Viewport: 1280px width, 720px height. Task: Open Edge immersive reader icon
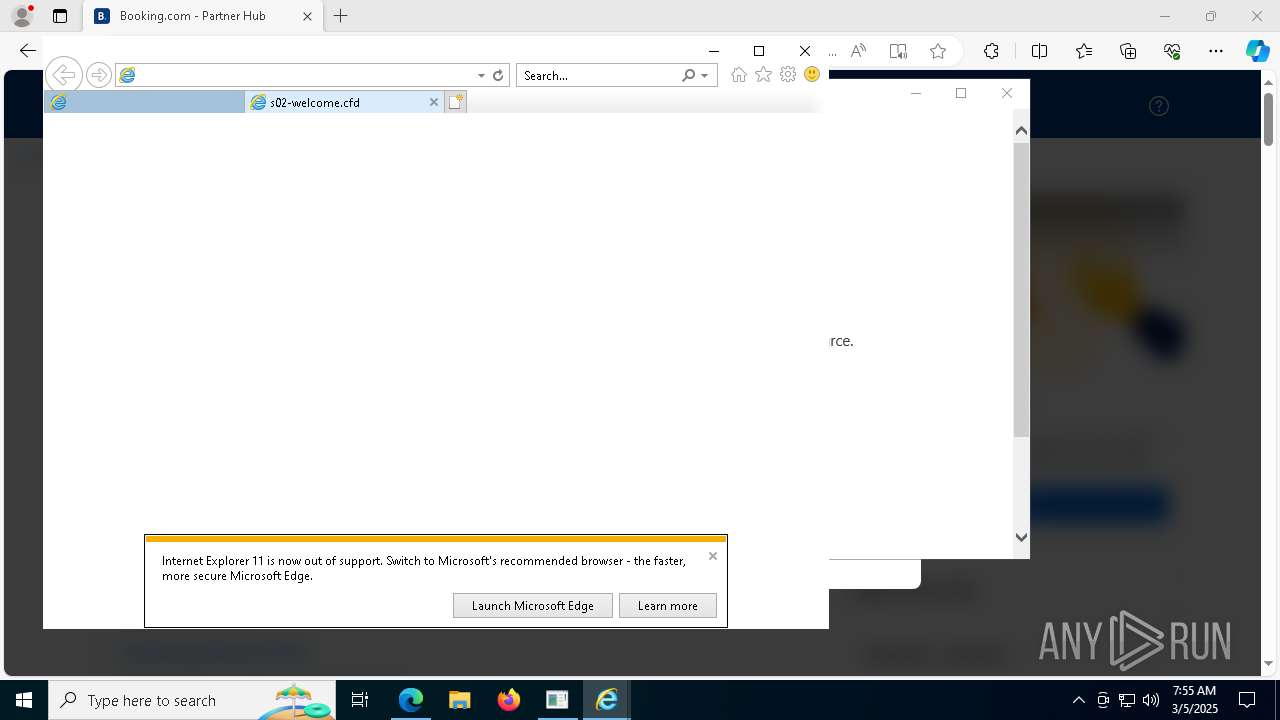(x=898, y=51)
